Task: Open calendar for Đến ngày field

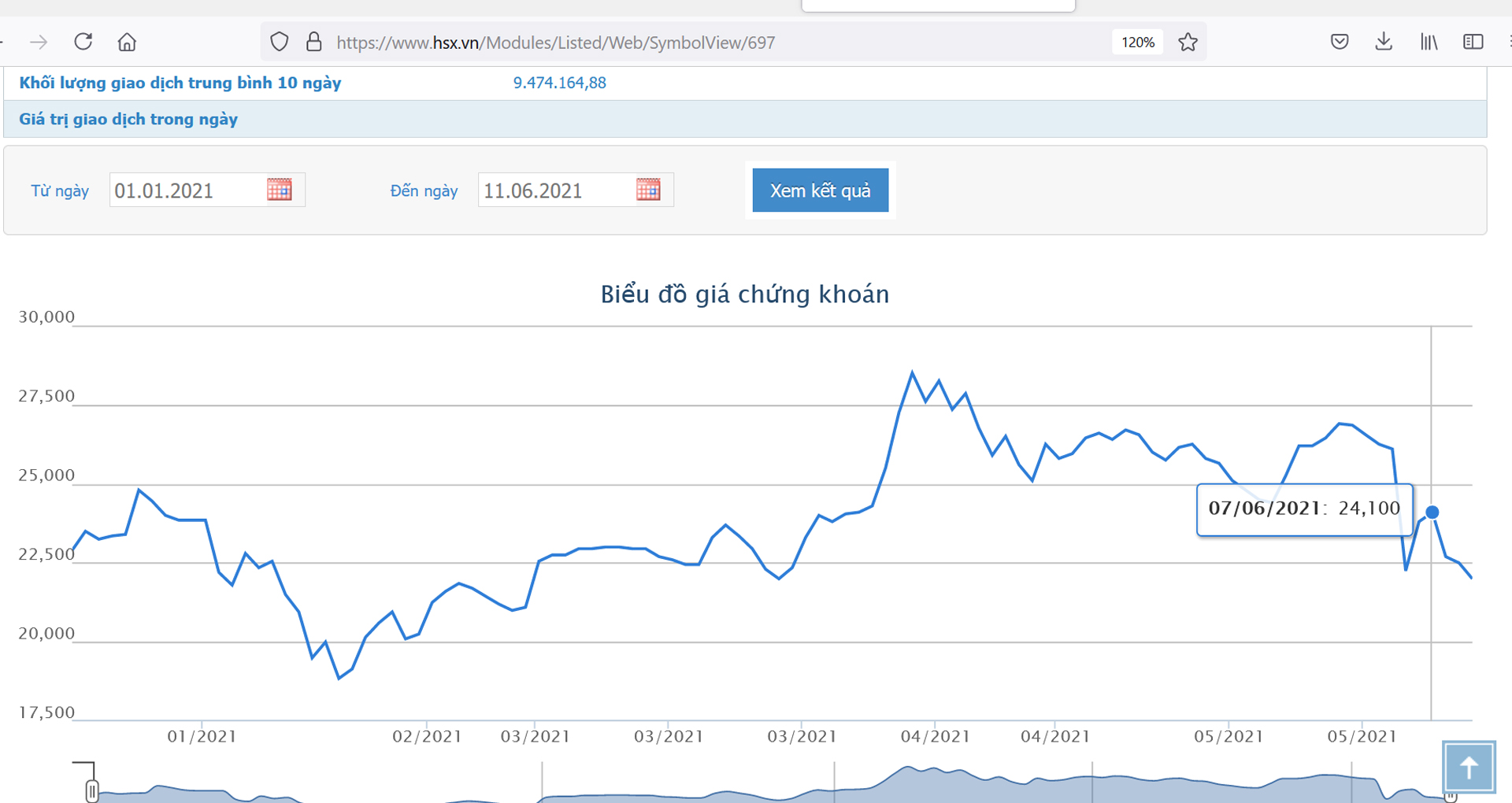Action: click(x=648, y=190)
